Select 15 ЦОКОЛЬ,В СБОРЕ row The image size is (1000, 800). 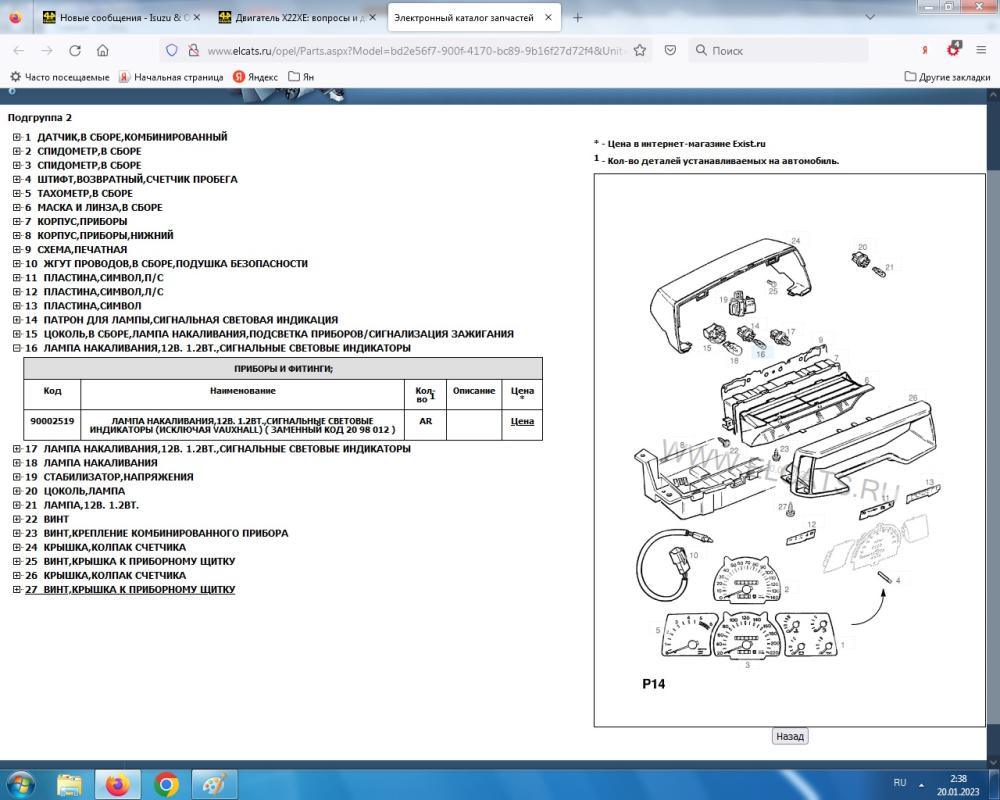(269, 334)
